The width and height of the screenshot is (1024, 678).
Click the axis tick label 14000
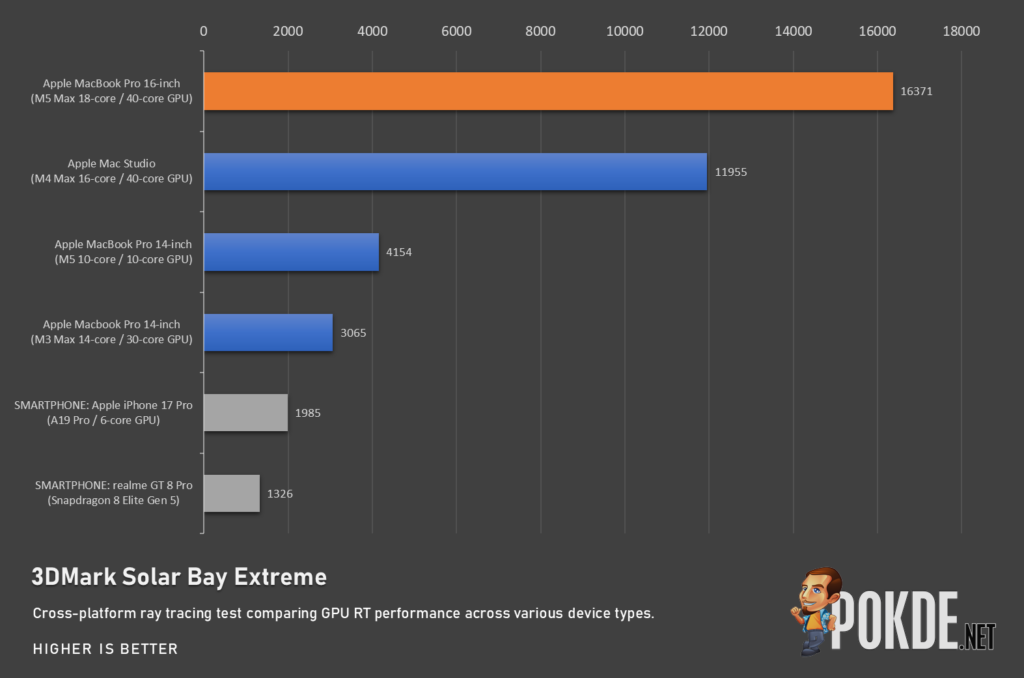(x=793, y=31)
